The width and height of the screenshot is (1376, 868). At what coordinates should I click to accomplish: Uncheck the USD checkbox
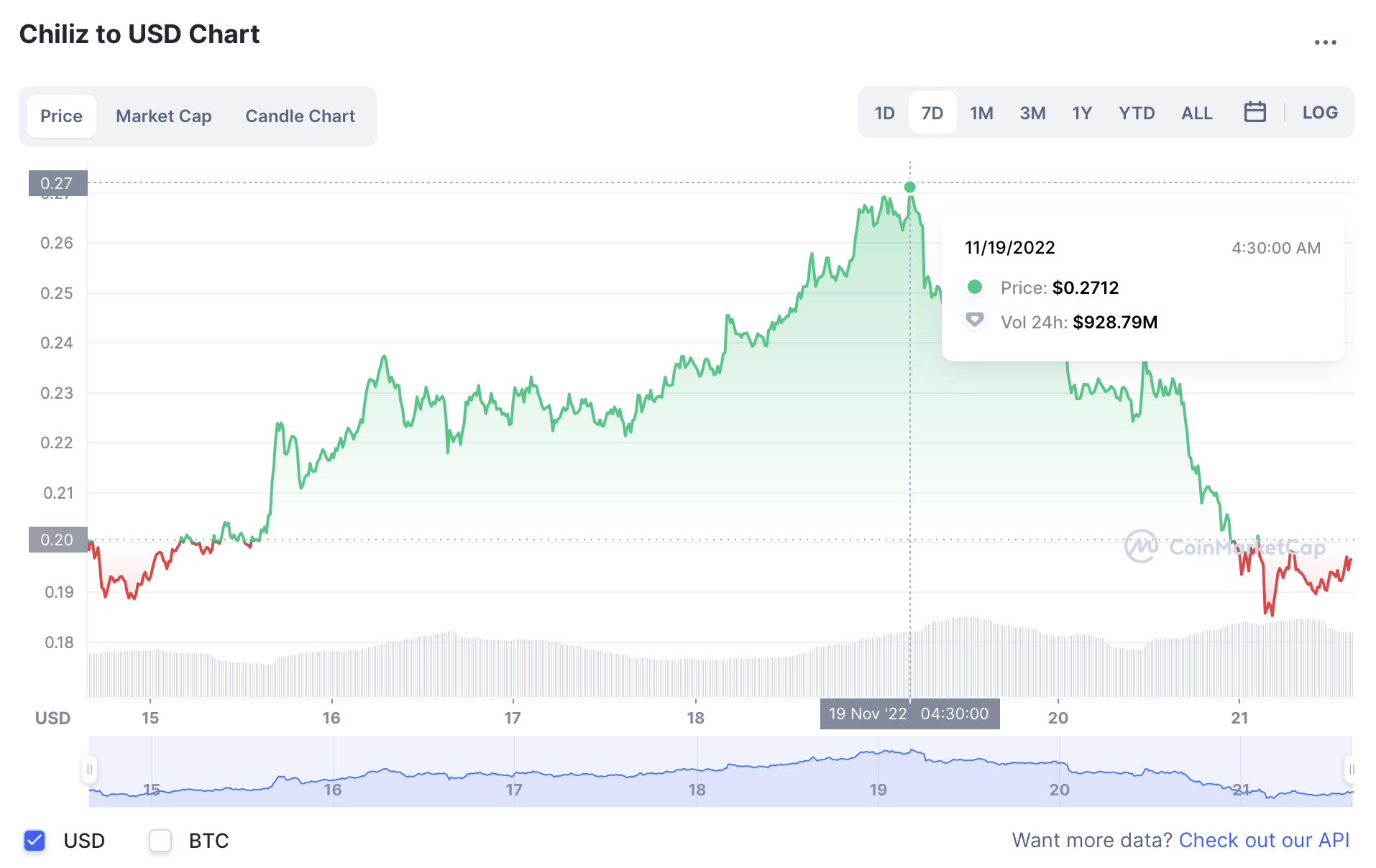click(35, 840)
